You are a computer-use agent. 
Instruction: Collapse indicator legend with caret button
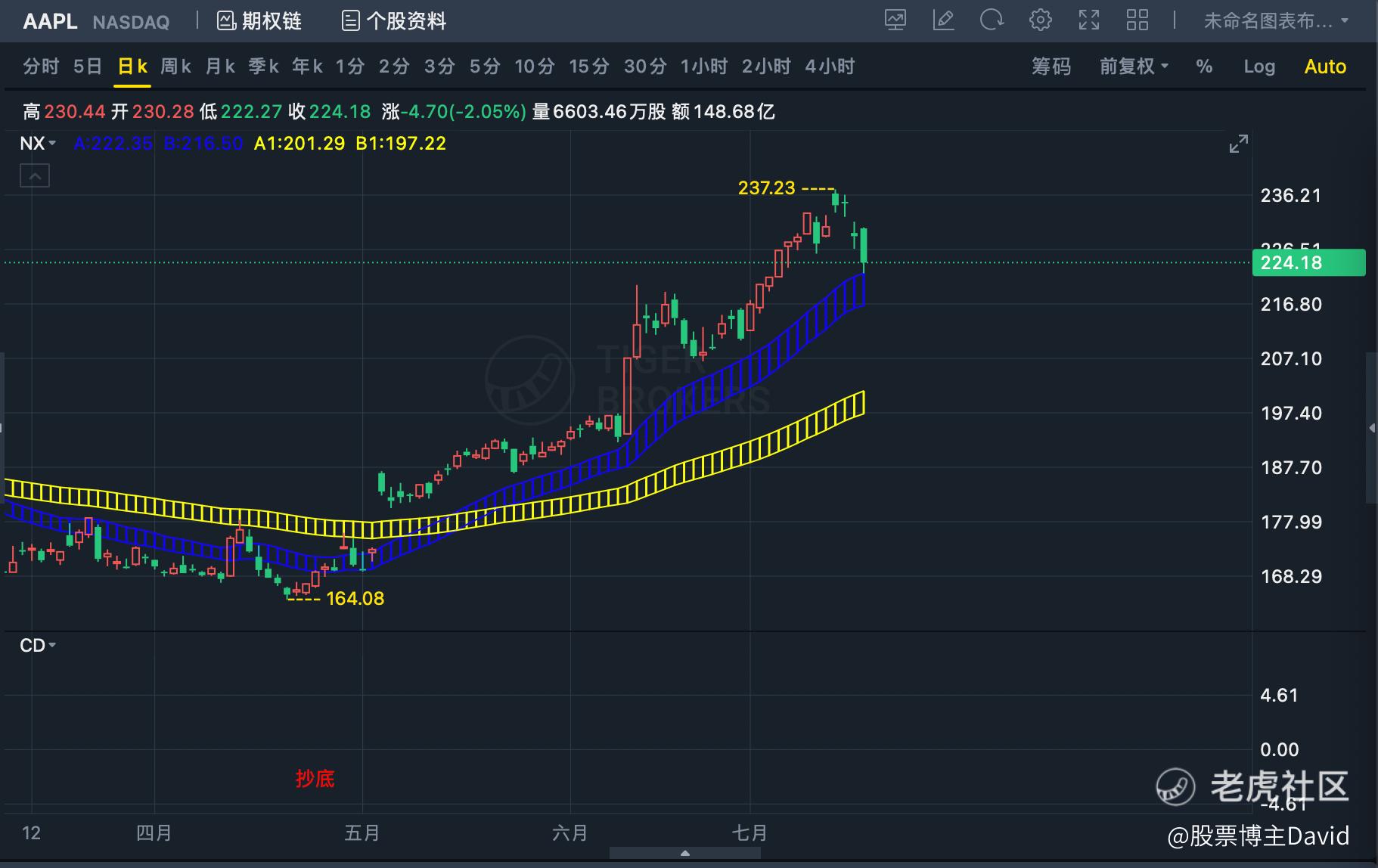click(x=34, y=176)
